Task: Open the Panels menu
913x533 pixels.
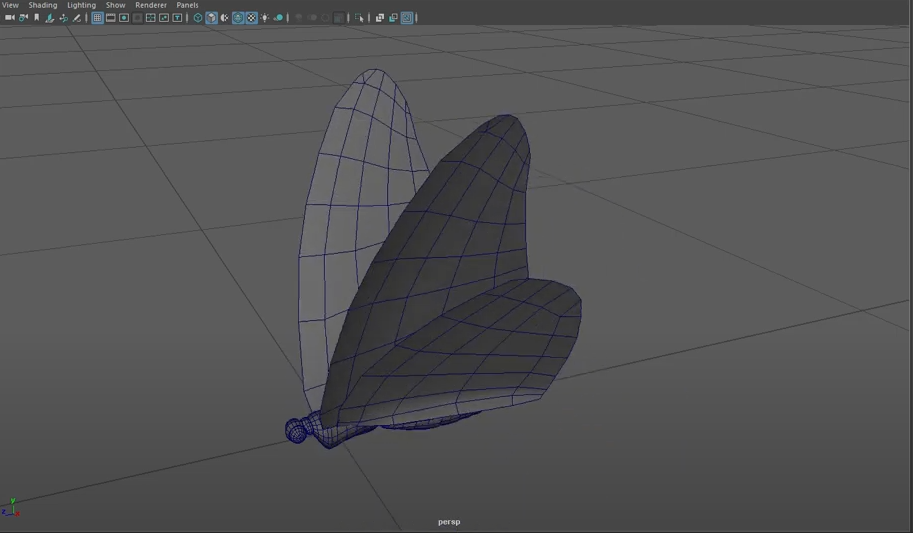Action: point(187,5)
